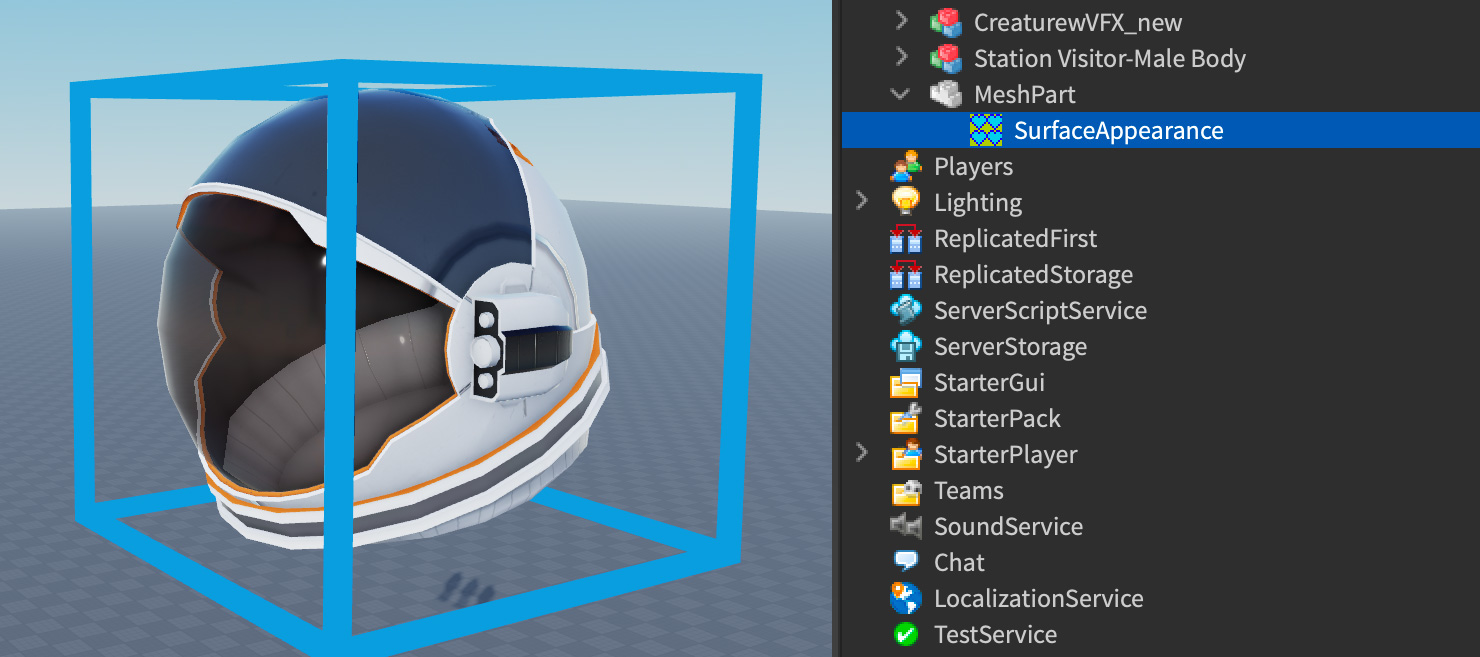
Task: Expand the StarterPlayer node
Action: [x=861, y=454]
